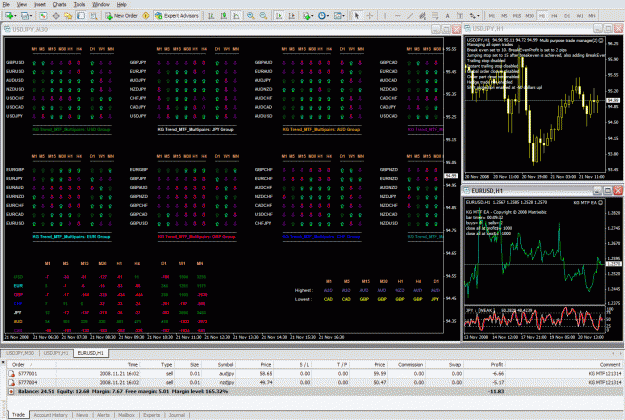Open the Account History terminal tab
The image size is (625, 420).
pyautogui.click(x=51, y=415)
